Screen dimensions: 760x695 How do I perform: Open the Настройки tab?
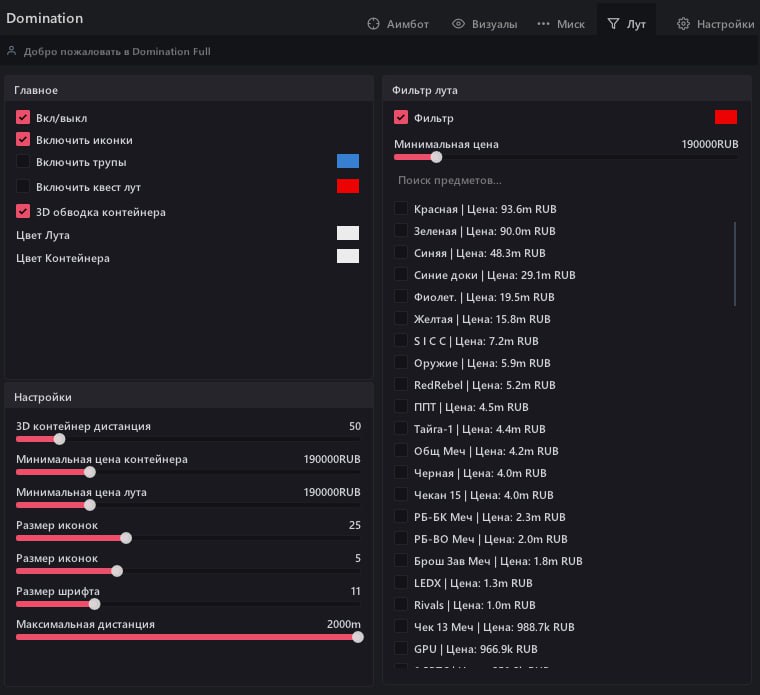pos(715,24)
